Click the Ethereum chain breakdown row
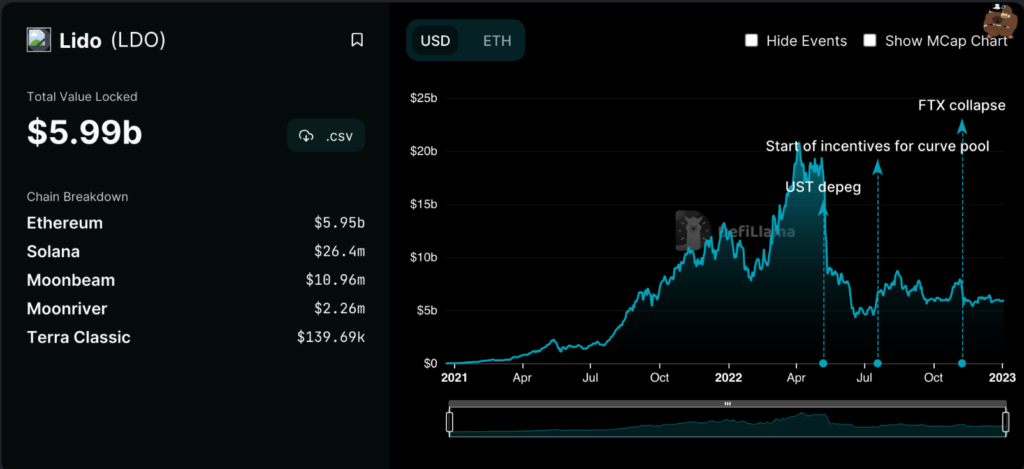1024x469 pixels. 196,223
